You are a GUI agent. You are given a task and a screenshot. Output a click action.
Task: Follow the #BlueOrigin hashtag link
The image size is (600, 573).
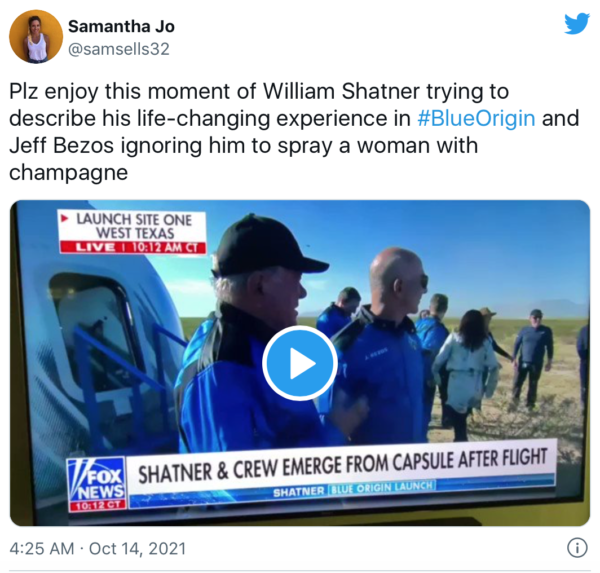[476, 118]
